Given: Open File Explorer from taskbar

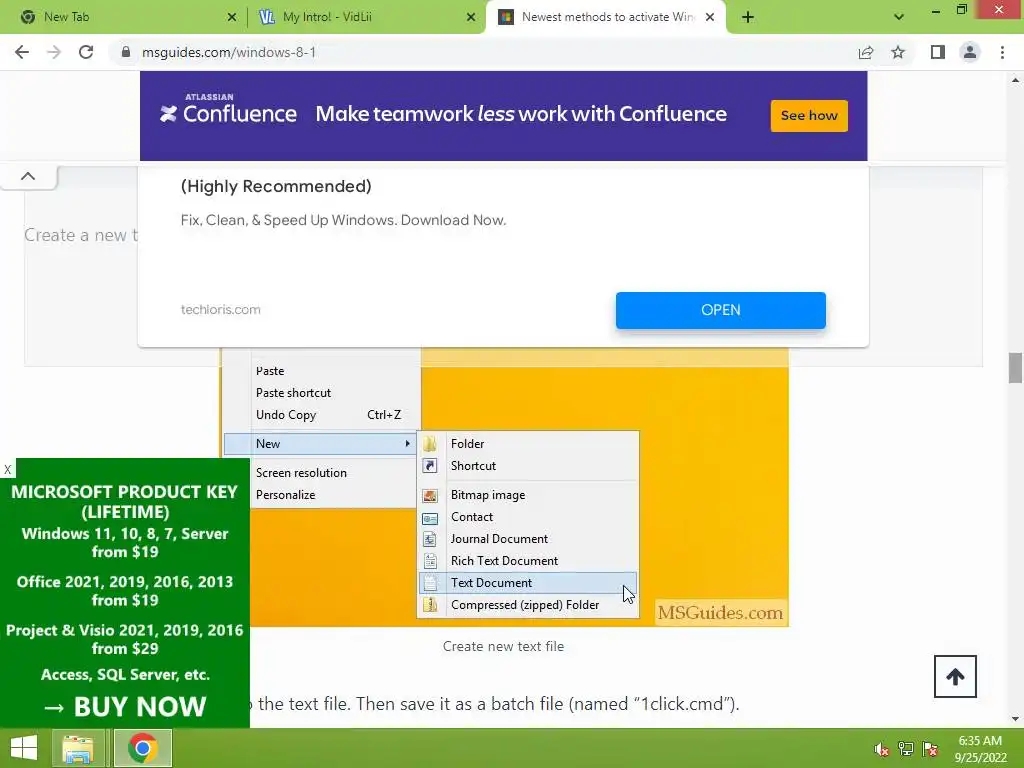Looking at the screenshot, I should (78, 748).
